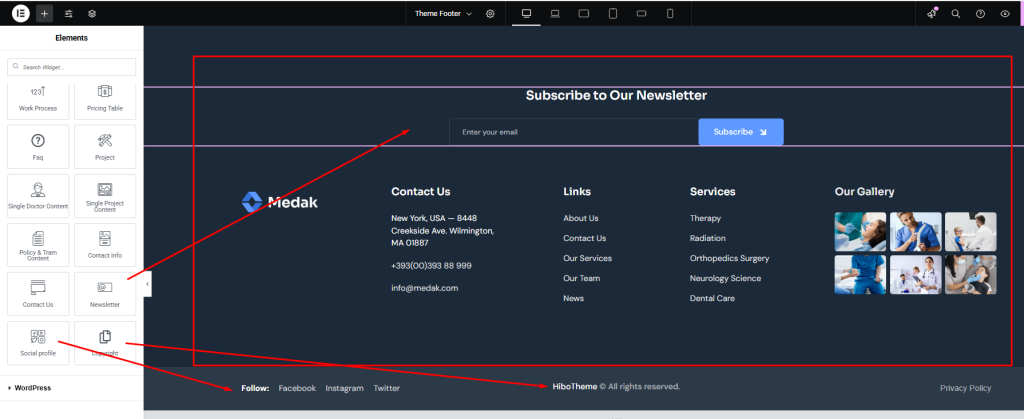Click the first Our Gallery thumbnail
The height and width of the screenshot is (419, 1024).
[859, 231]
